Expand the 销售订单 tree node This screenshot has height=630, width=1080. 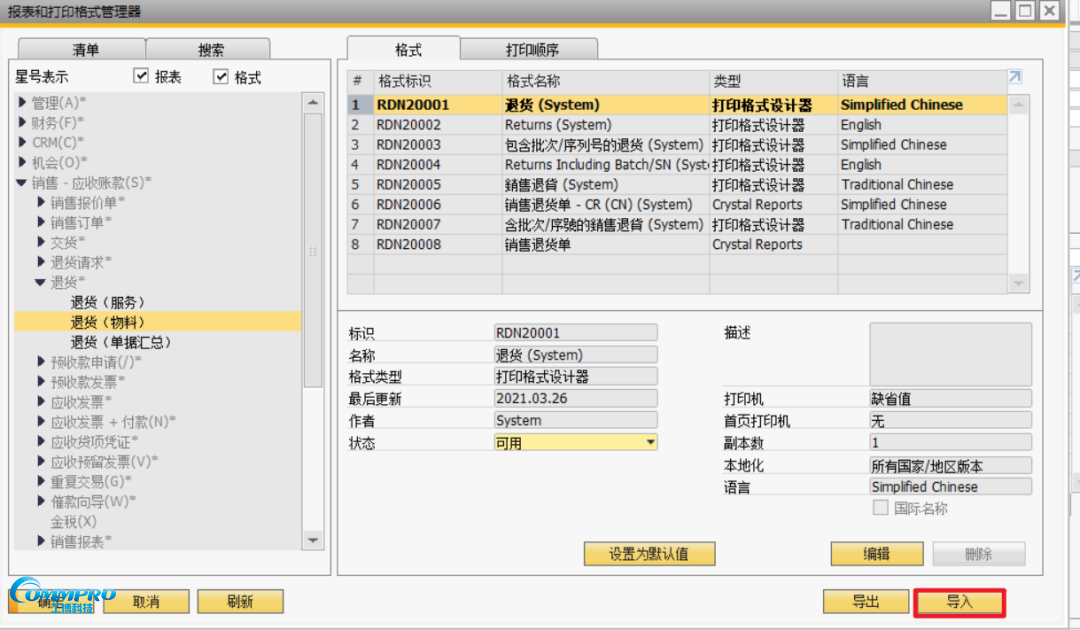[x=41, y=222]
